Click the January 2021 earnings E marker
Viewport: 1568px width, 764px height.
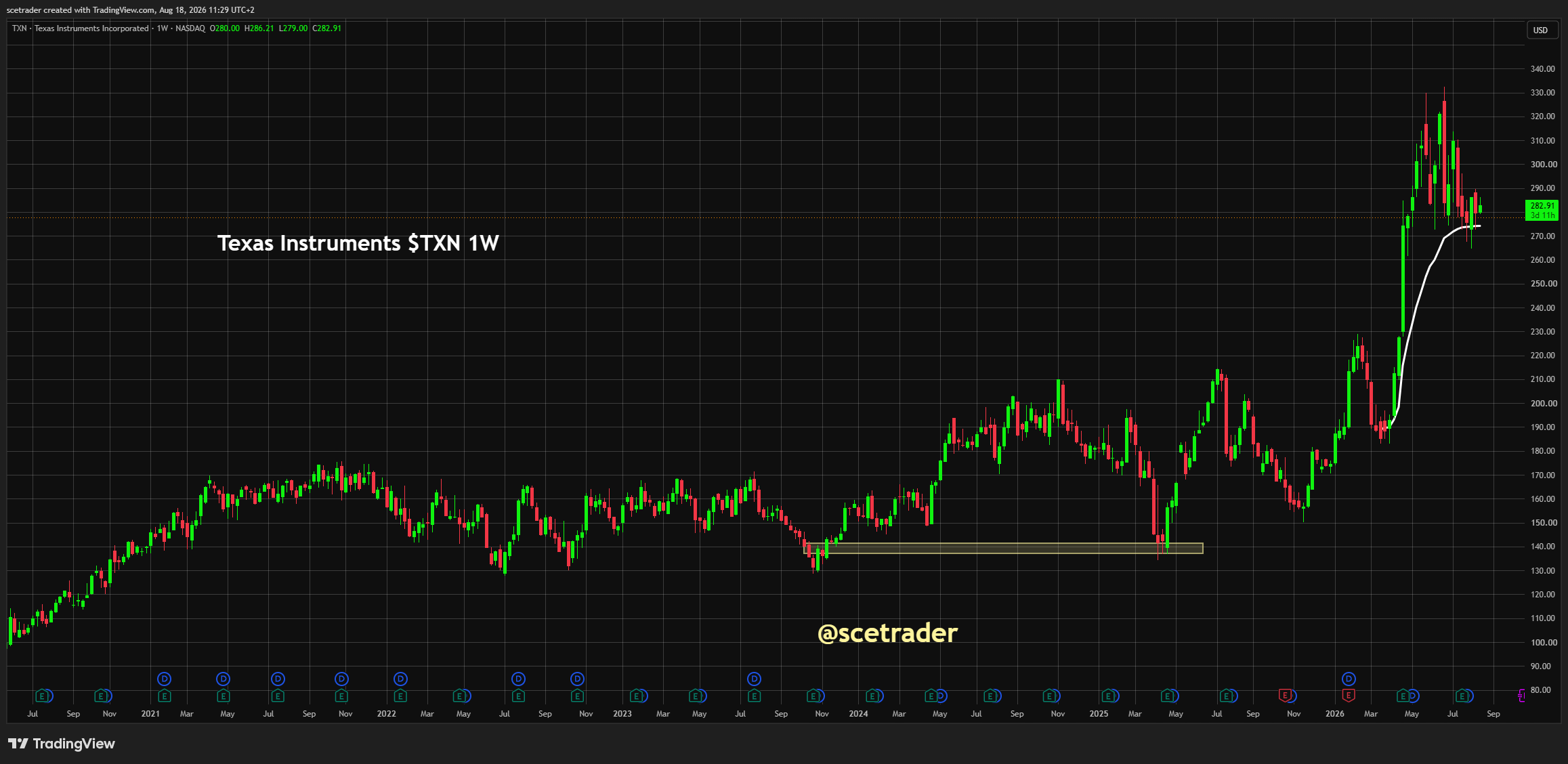coord(164,696)
